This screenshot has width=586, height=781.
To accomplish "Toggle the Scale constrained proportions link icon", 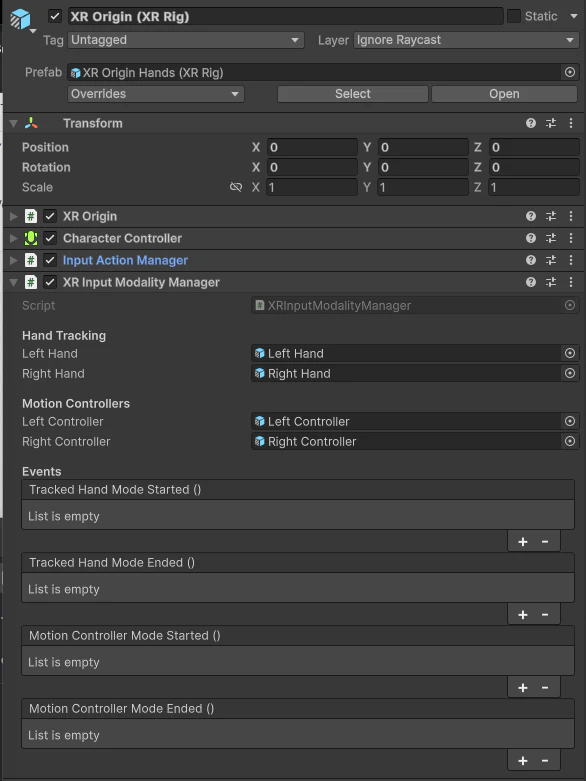I will (235, 187).
